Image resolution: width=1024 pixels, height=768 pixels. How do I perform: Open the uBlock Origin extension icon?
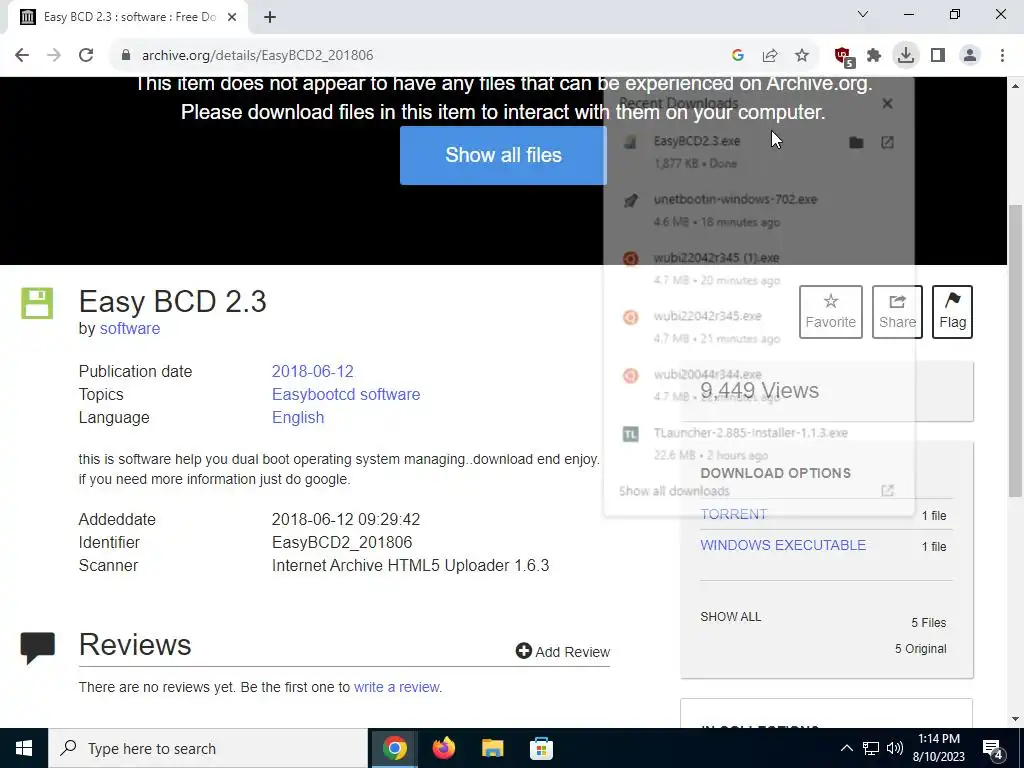pyautogui.click(x=843, y=56)
